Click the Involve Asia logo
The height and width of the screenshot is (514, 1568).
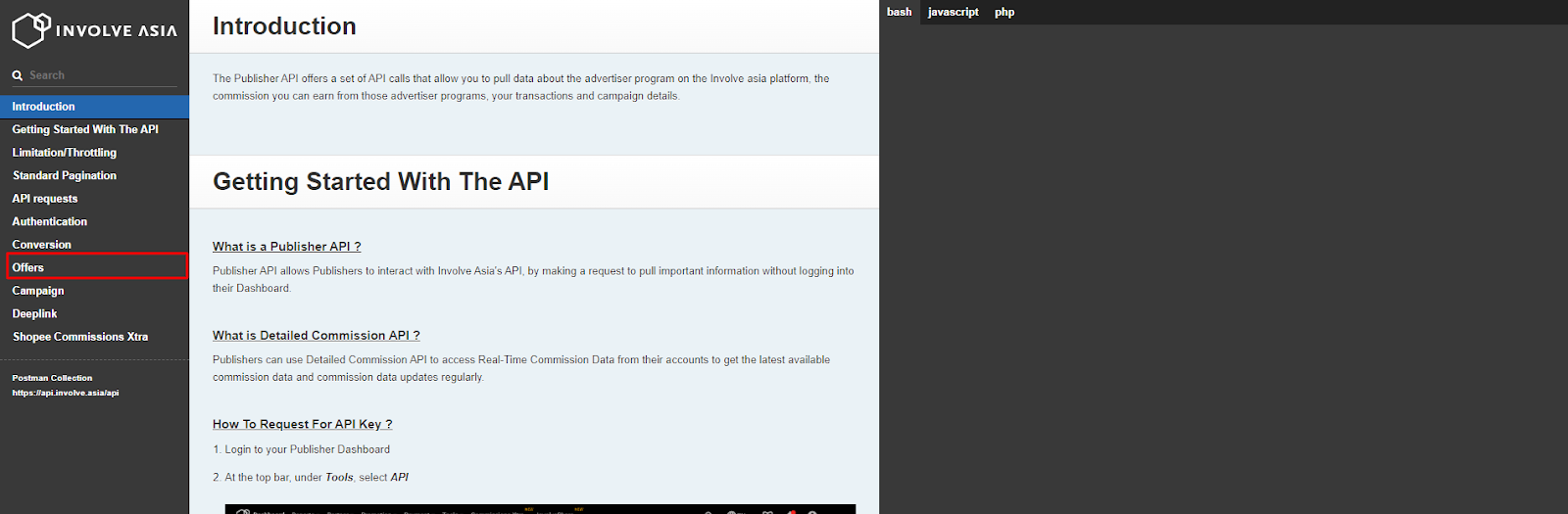(x=94, y=30)
